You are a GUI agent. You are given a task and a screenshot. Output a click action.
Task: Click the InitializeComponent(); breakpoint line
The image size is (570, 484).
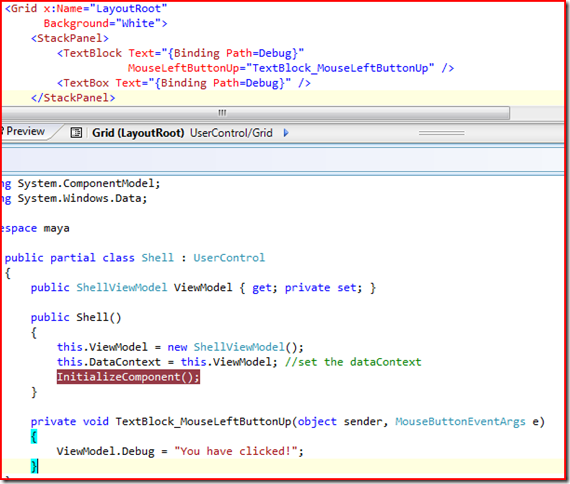(128, 377)
